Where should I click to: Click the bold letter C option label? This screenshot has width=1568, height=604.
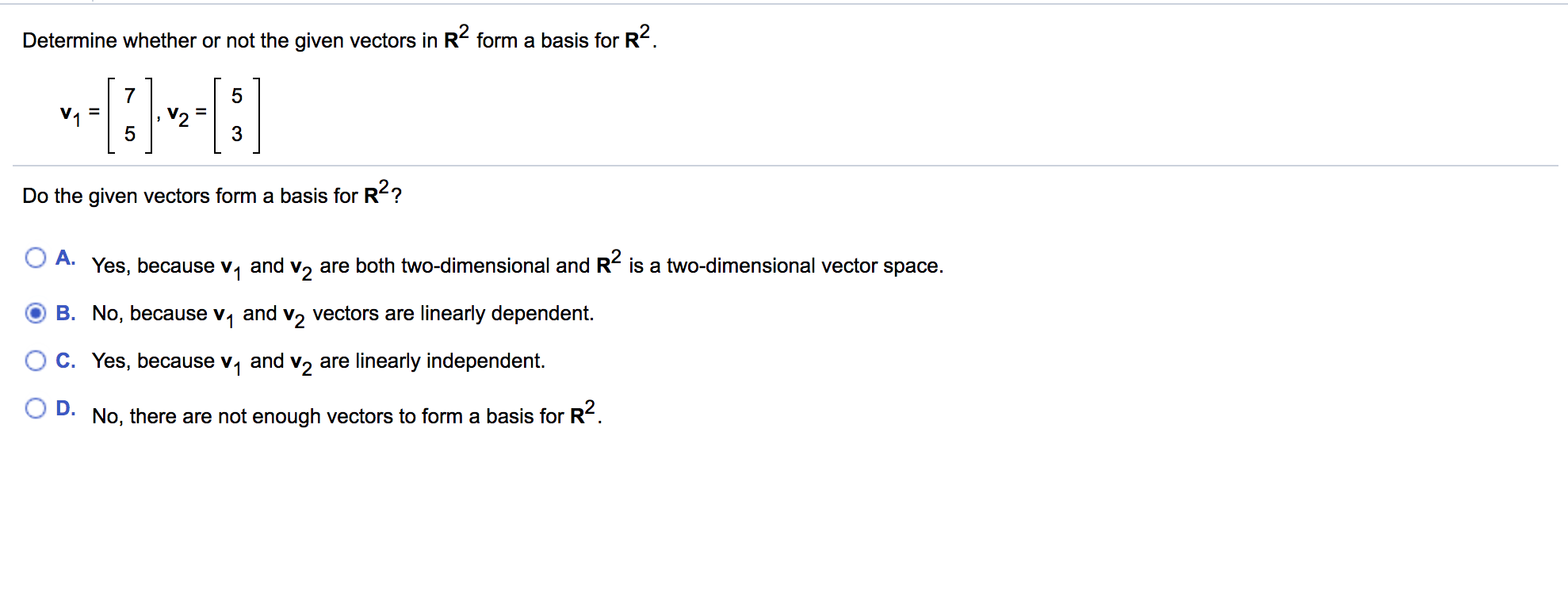[66, 360]
